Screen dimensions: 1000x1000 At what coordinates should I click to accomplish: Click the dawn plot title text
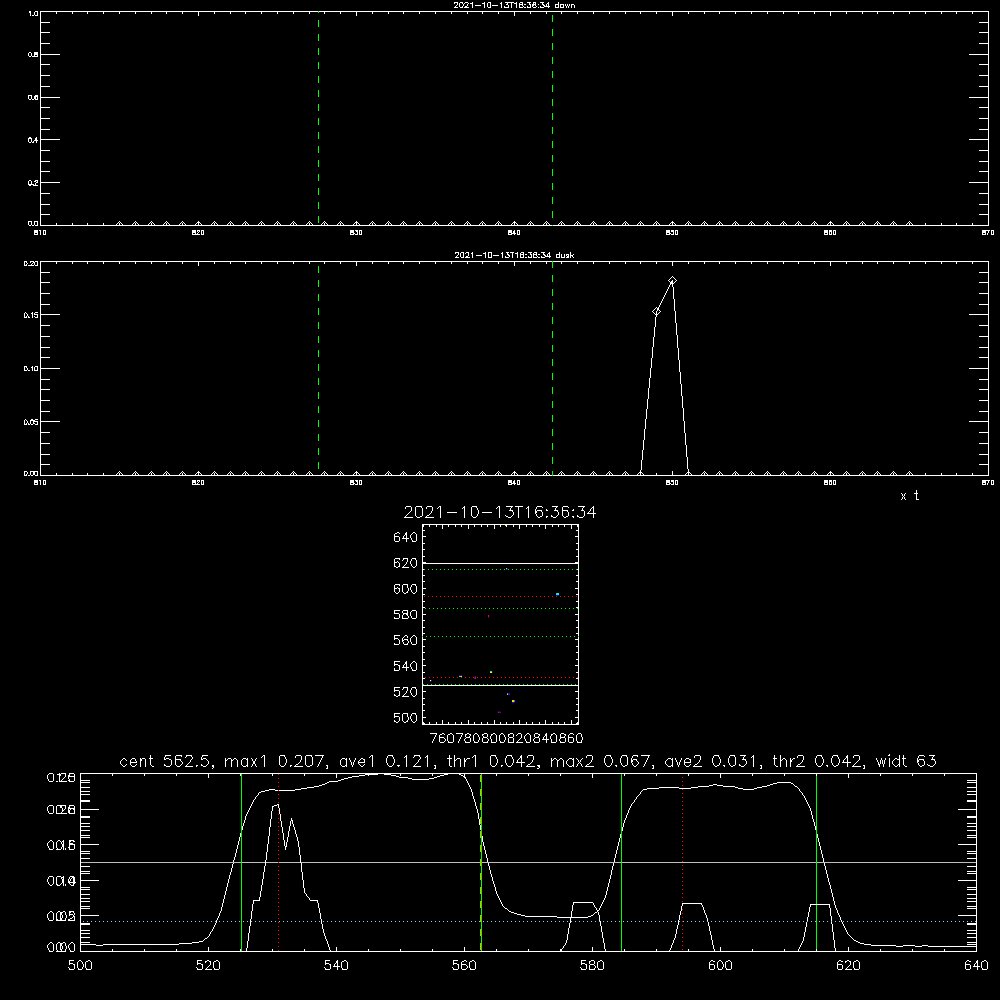click(x=514, y=5)
